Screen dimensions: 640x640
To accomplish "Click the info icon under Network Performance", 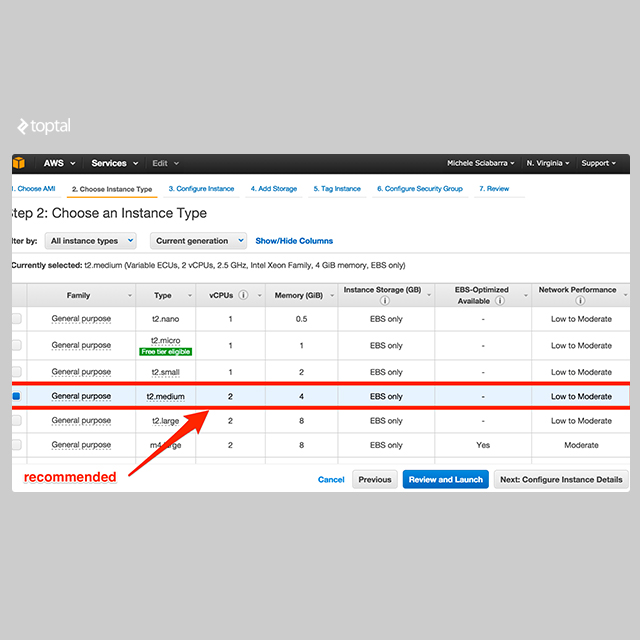I will click(580, 301).
